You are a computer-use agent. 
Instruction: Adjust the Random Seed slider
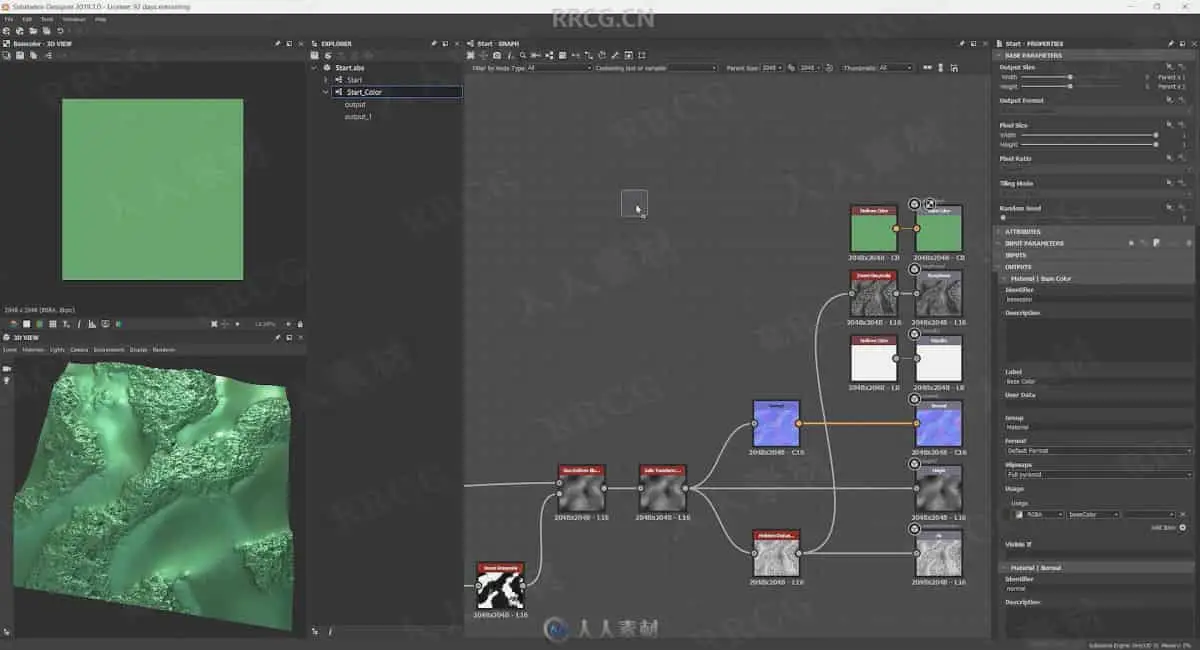(x=1003, y=217)
